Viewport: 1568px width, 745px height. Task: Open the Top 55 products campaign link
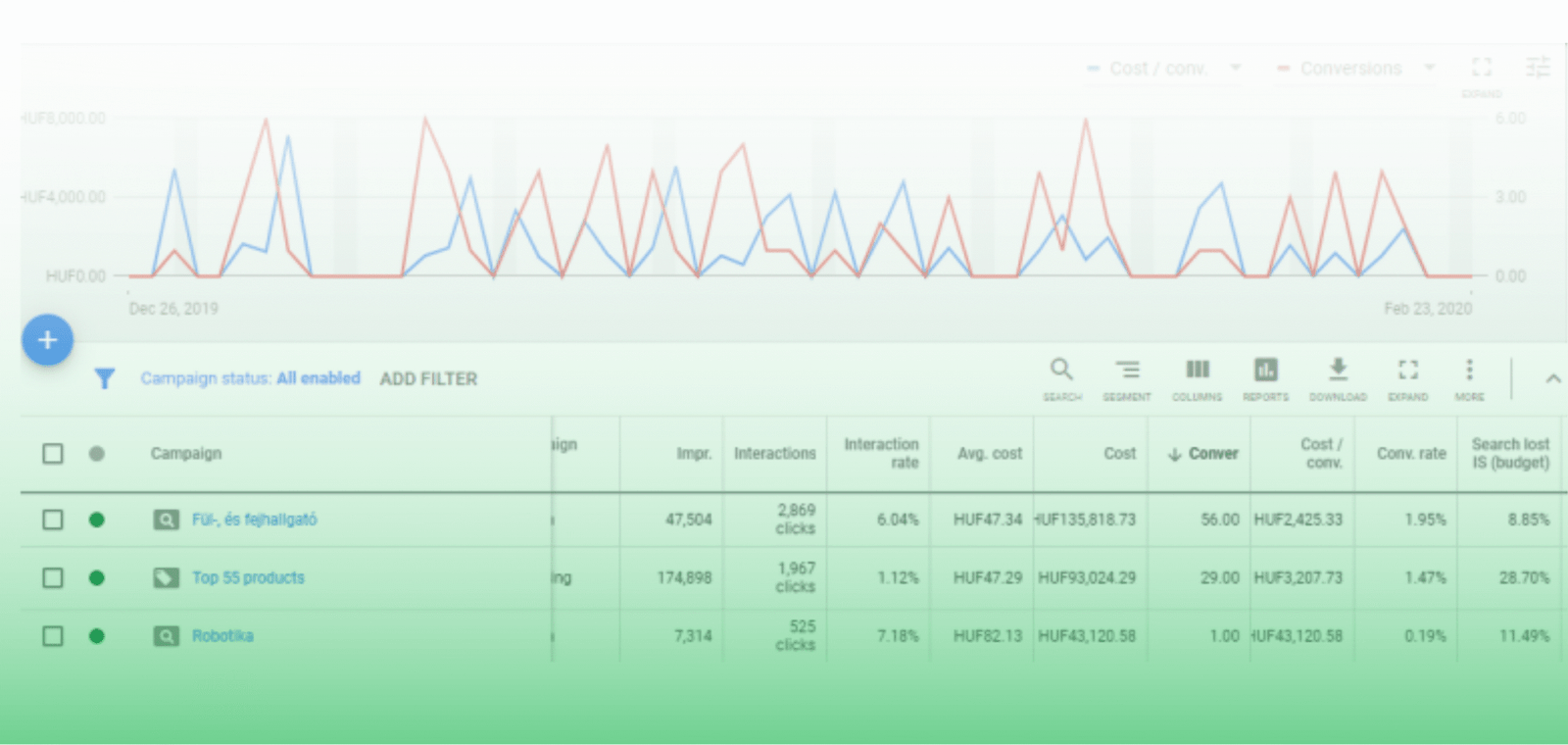(x=248, y=578)
